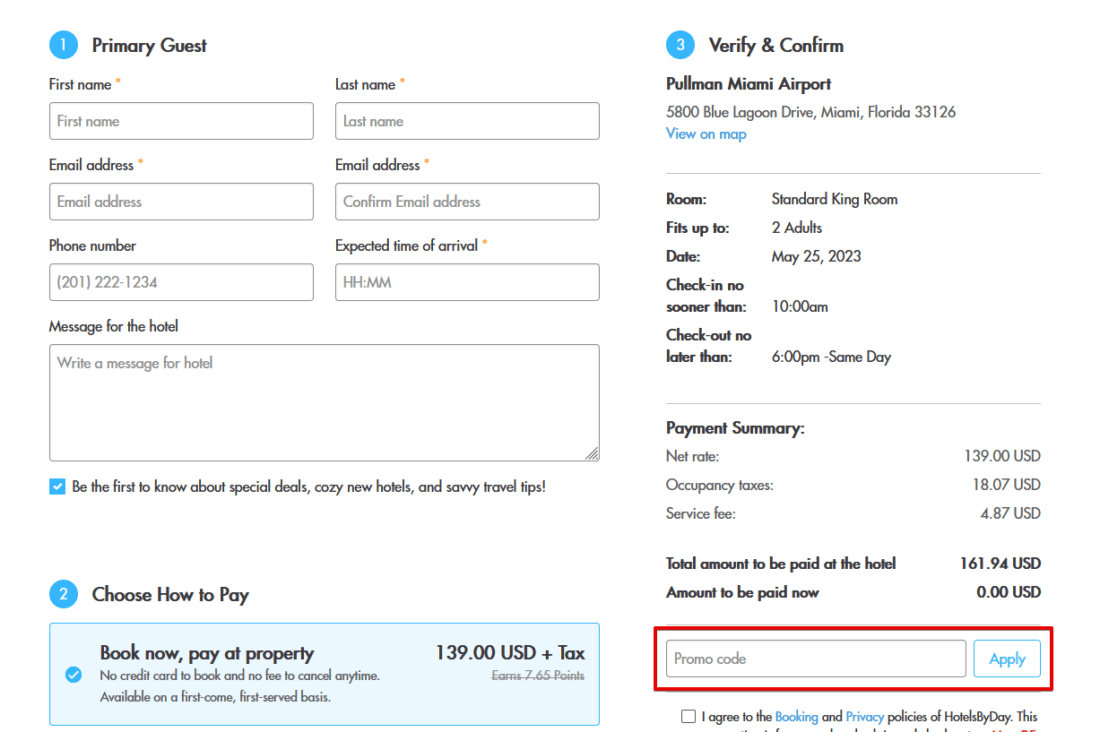1100x732 pixels.
Task: Uncheck the special deals newsletter checkbox
Action: click(x=57, y=487)
